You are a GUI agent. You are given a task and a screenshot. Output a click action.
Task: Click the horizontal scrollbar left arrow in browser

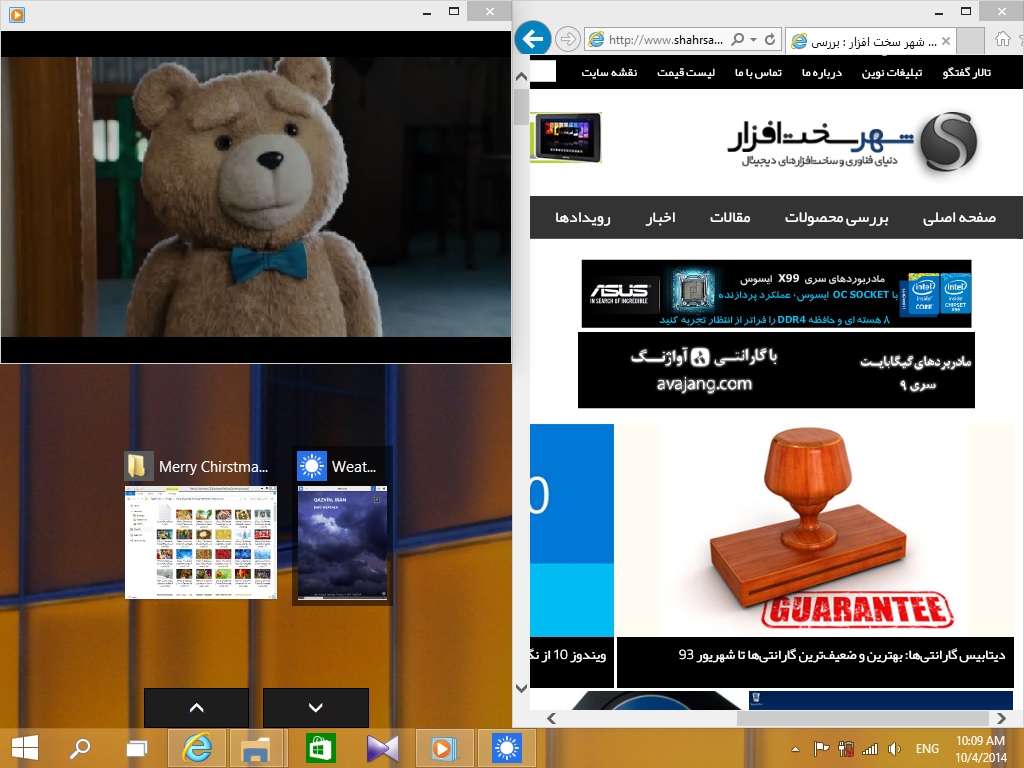tap(552, 718)
